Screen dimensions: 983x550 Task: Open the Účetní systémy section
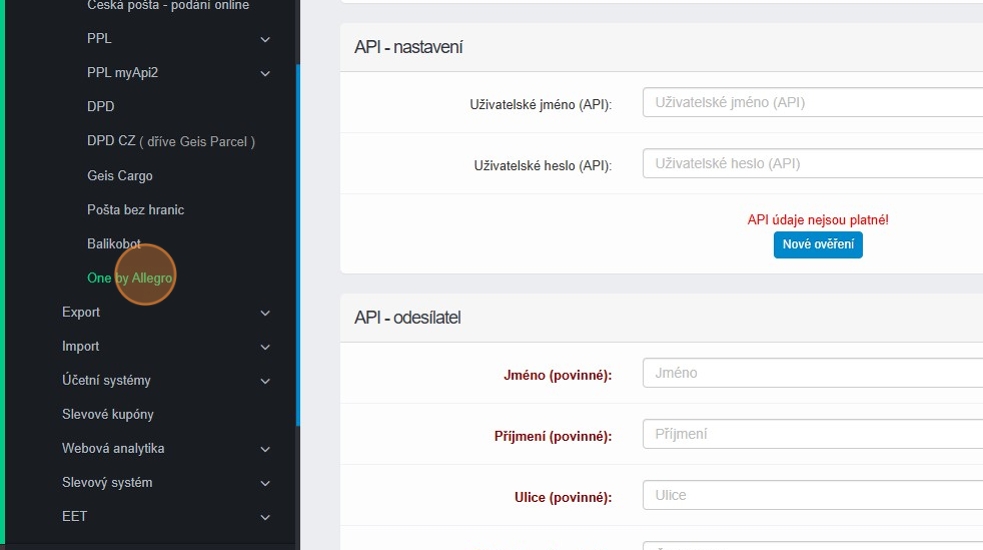point(106,380)
